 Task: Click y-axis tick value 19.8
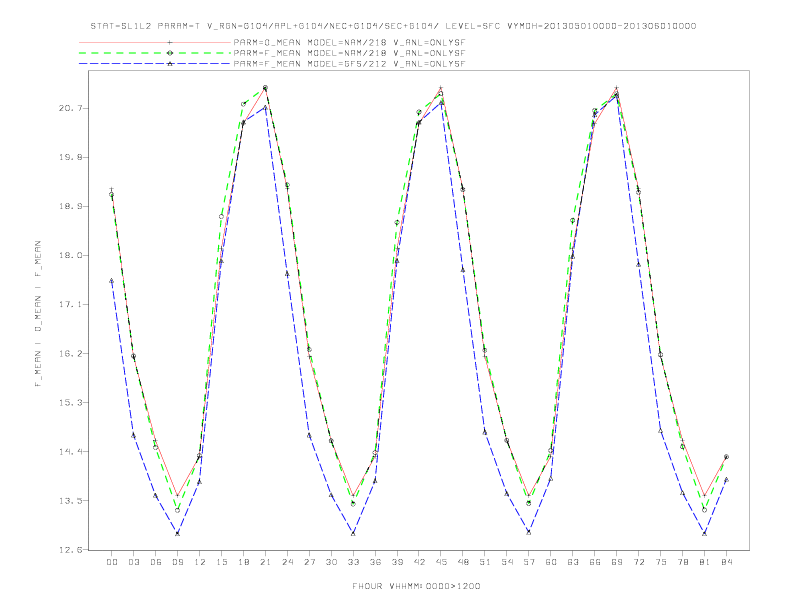70,158
